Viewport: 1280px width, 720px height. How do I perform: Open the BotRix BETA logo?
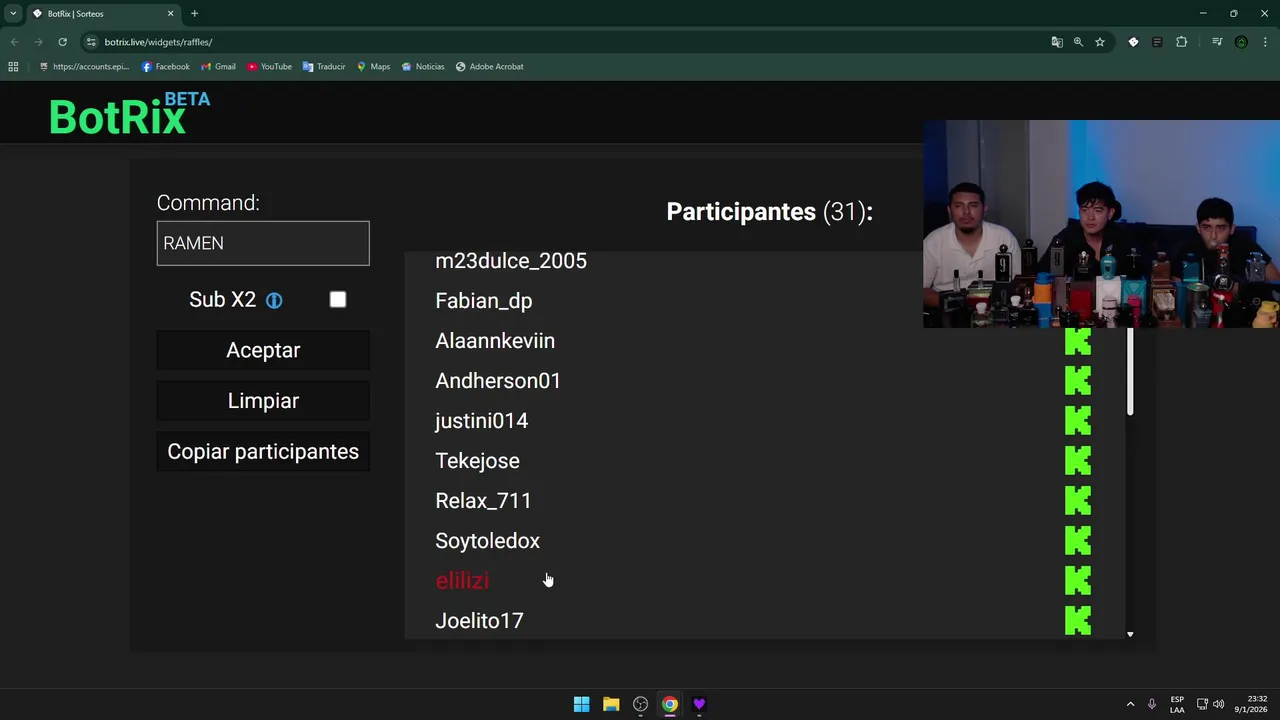point(130,114)
